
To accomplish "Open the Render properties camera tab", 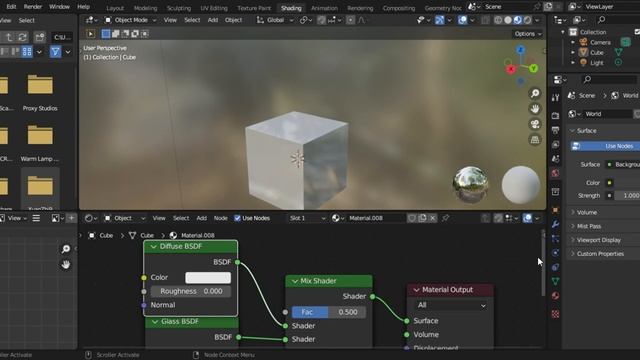I will coord(555,116).
